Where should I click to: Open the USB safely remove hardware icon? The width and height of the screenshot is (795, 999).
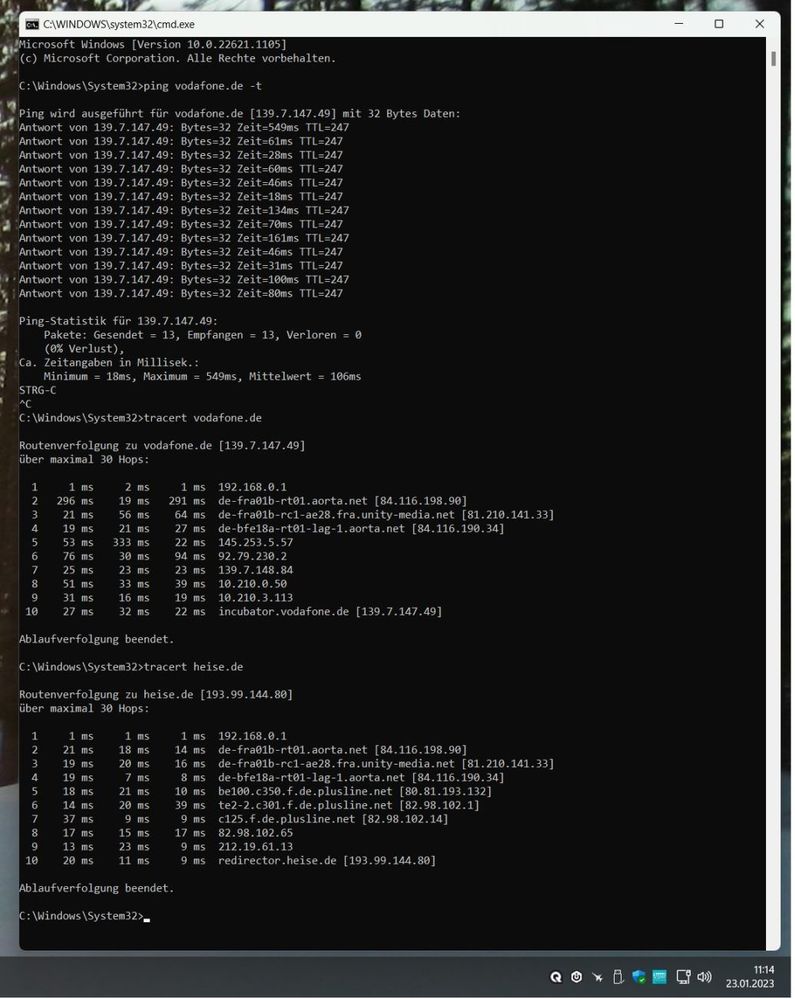[617, 977]
